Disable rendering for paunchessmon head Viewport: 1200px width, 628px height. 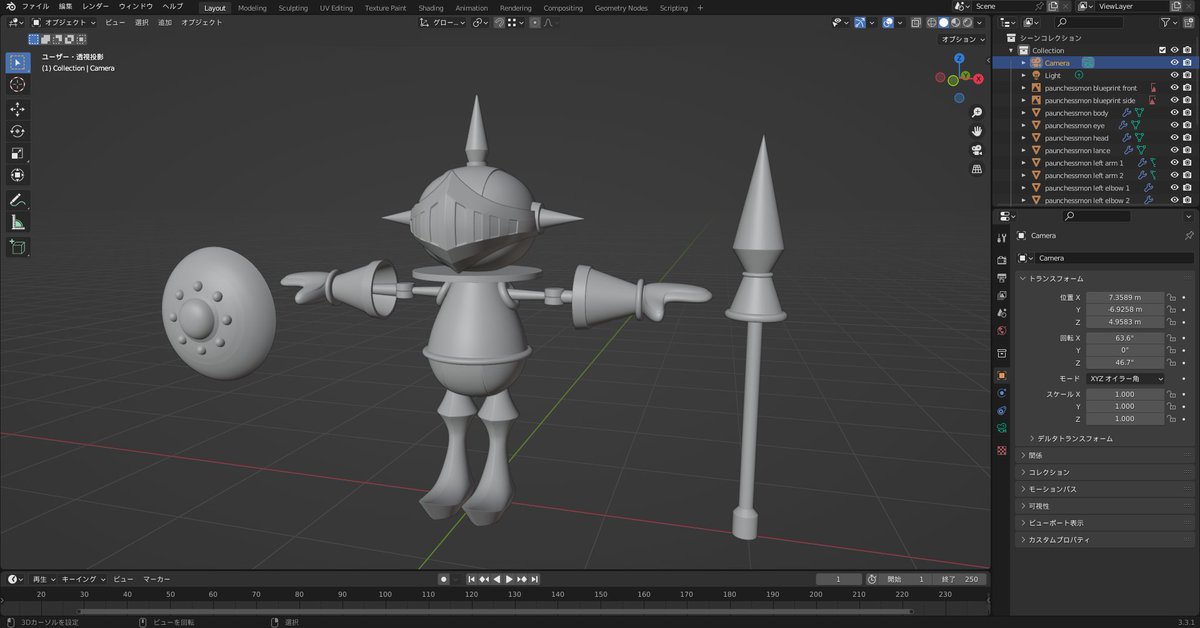[x=1187, y=138]
